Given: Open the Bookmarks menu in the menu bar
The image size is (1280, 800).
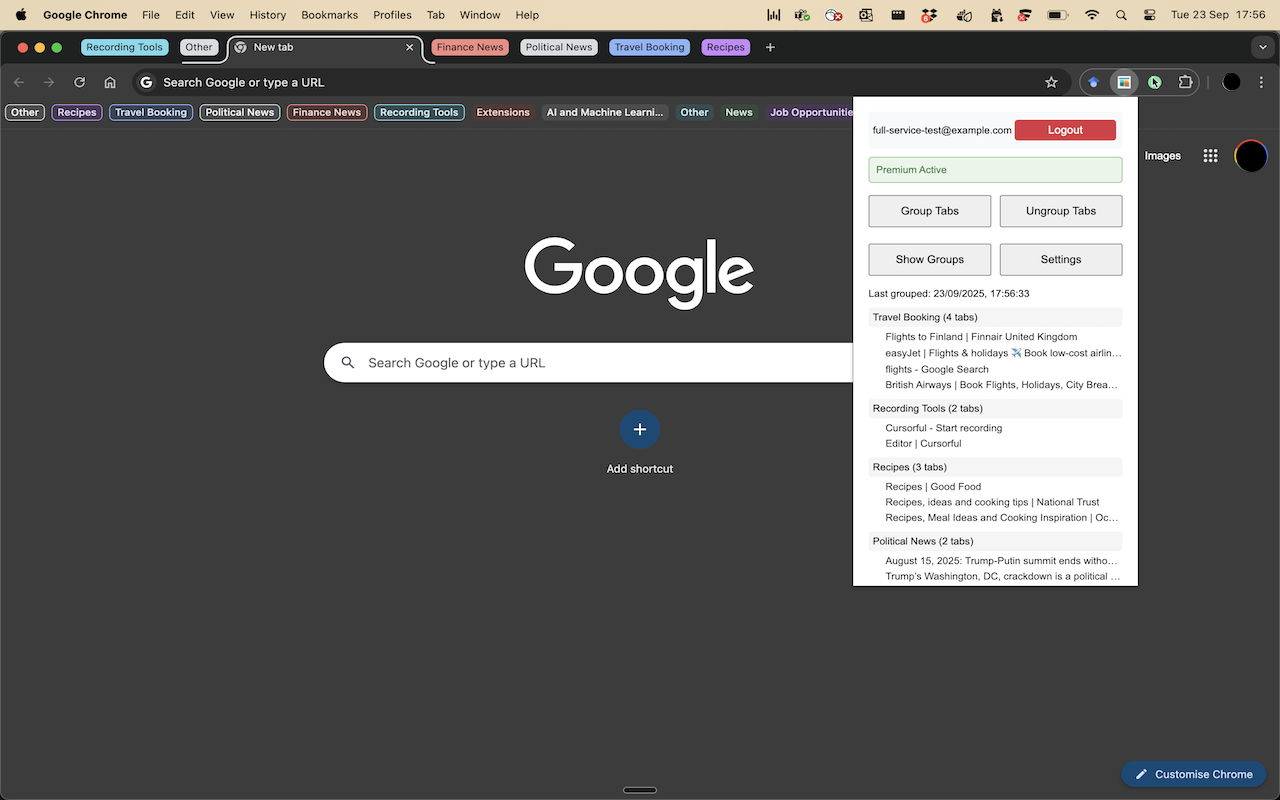Looking at the screenshot, I should point(329,15).
